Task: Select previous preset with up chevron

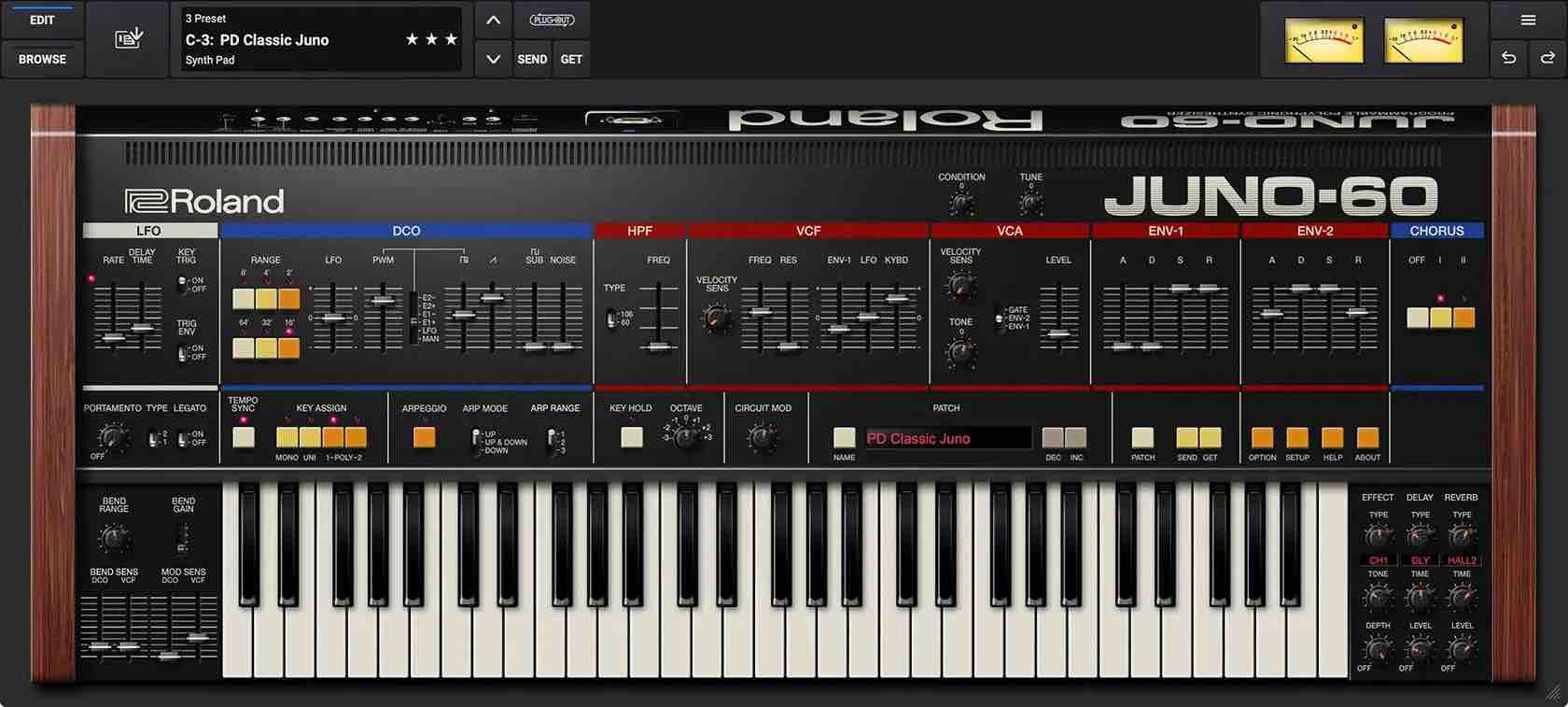Action: pos(493,20)
